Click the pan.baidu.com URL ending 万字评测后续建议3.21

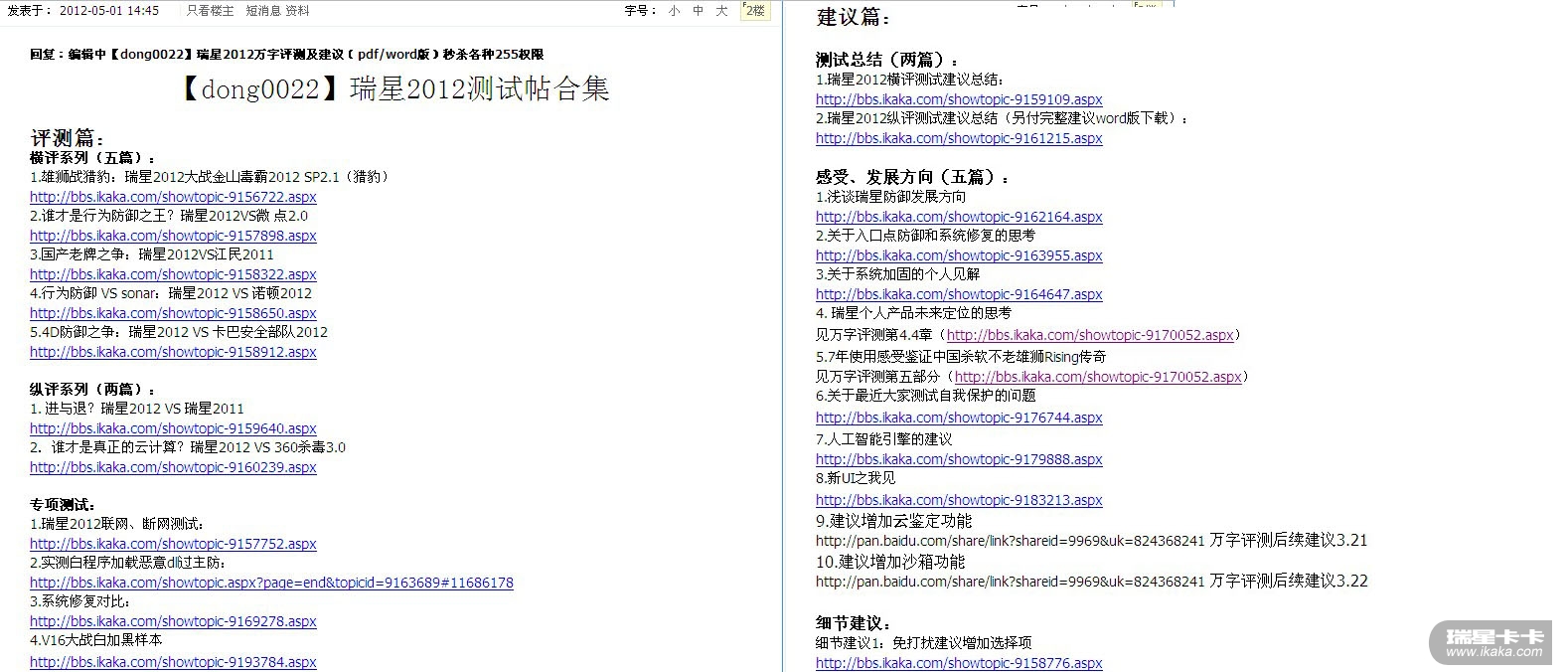[x=1092, y=541]
